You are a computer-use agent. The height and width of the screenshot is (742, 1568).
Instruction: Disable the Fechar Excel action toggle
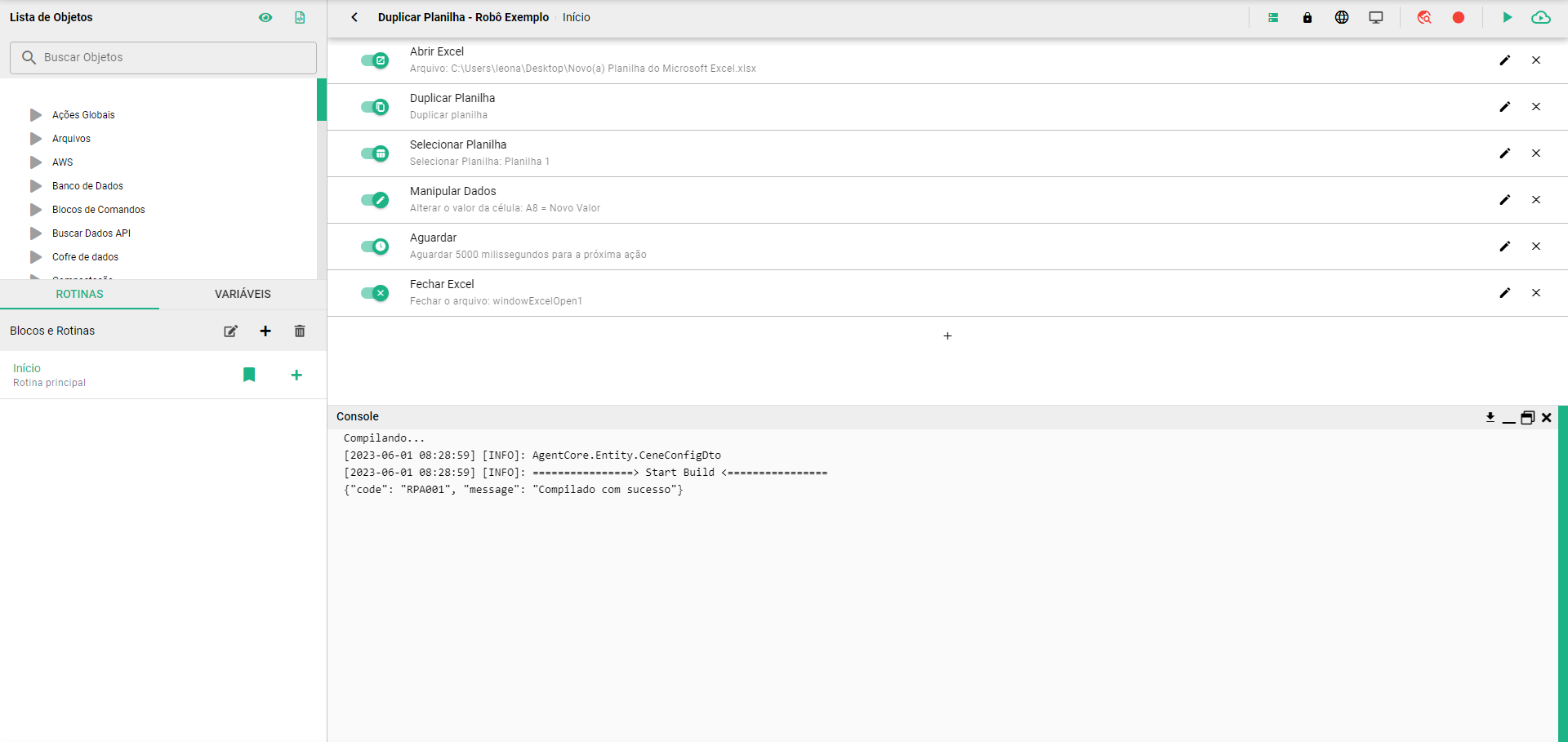coord(375,293)
